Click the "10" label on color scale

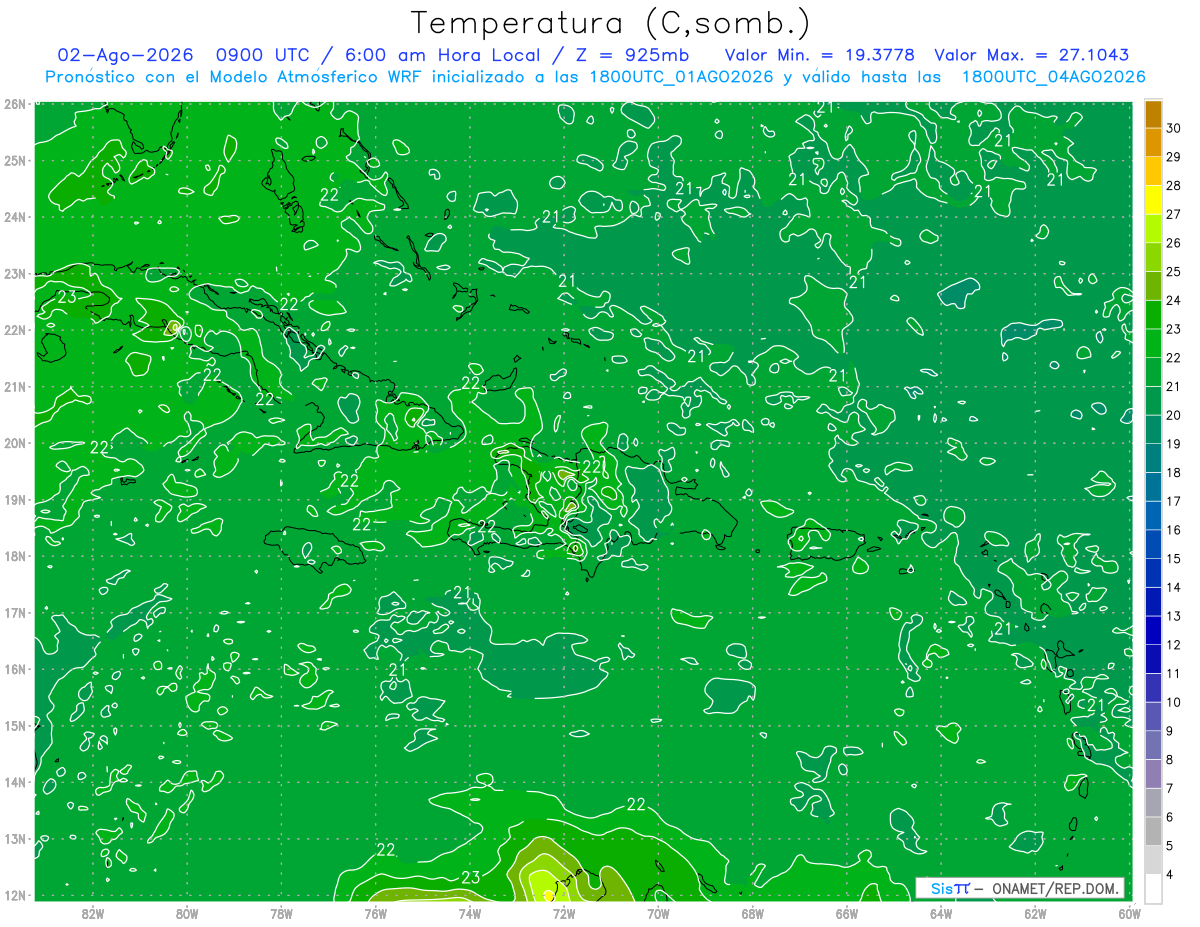1173,702
